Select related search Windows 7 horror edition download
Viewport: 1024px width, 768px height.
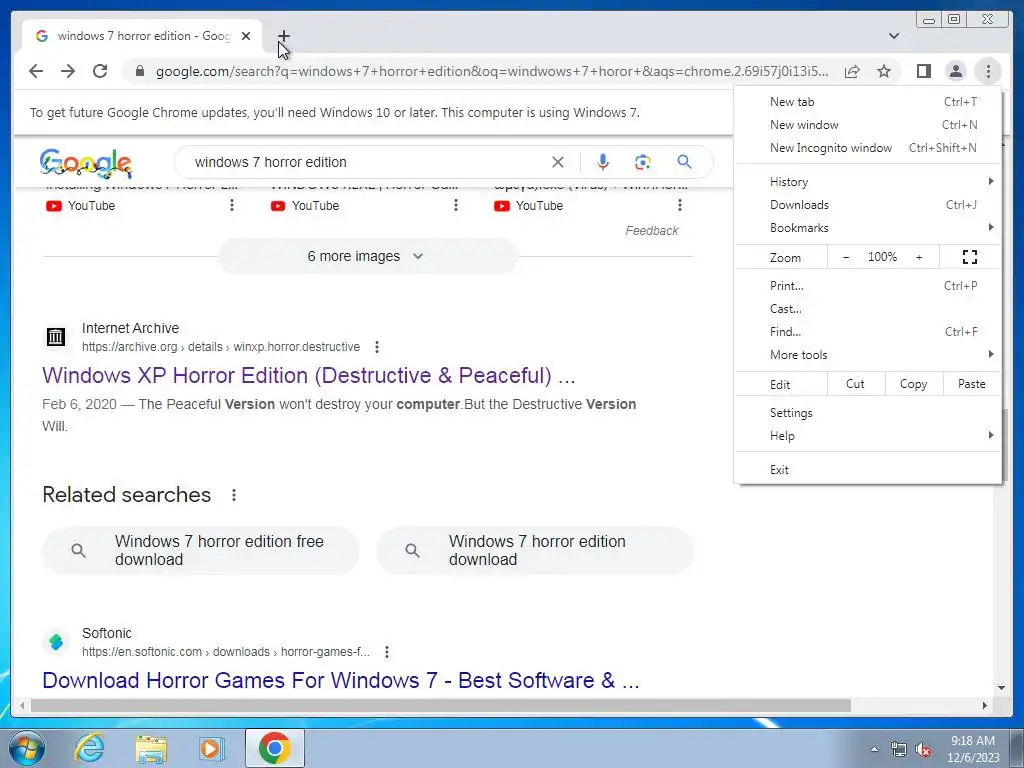click(x=535, y=551)
